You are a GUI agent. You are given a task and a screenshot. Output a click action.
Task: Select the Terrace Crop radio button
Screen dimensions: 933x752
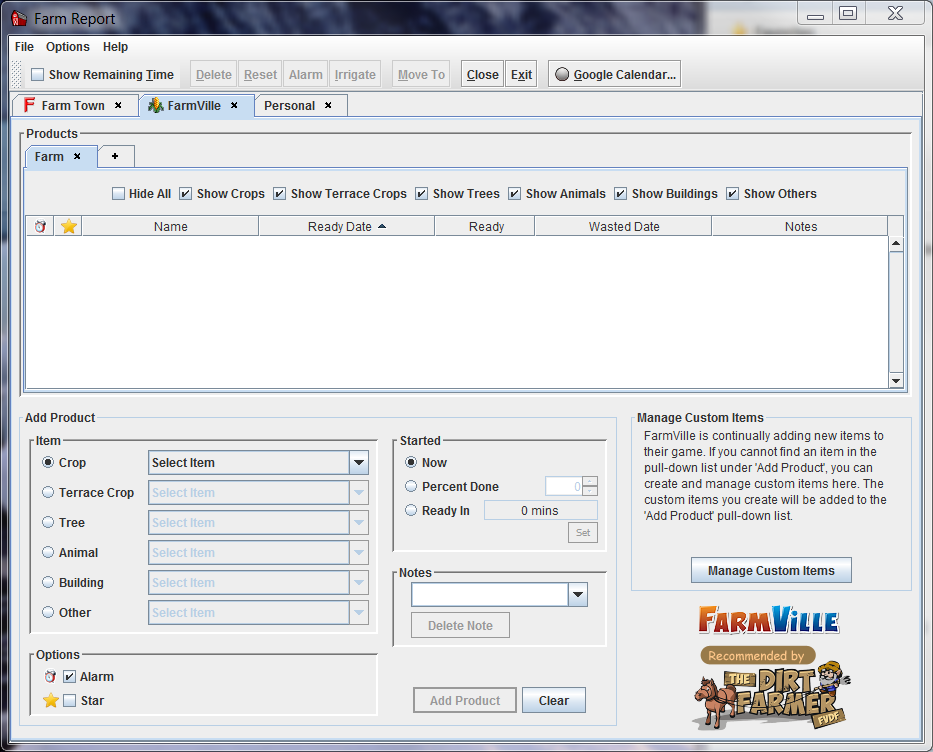click(x=48, y=492)
